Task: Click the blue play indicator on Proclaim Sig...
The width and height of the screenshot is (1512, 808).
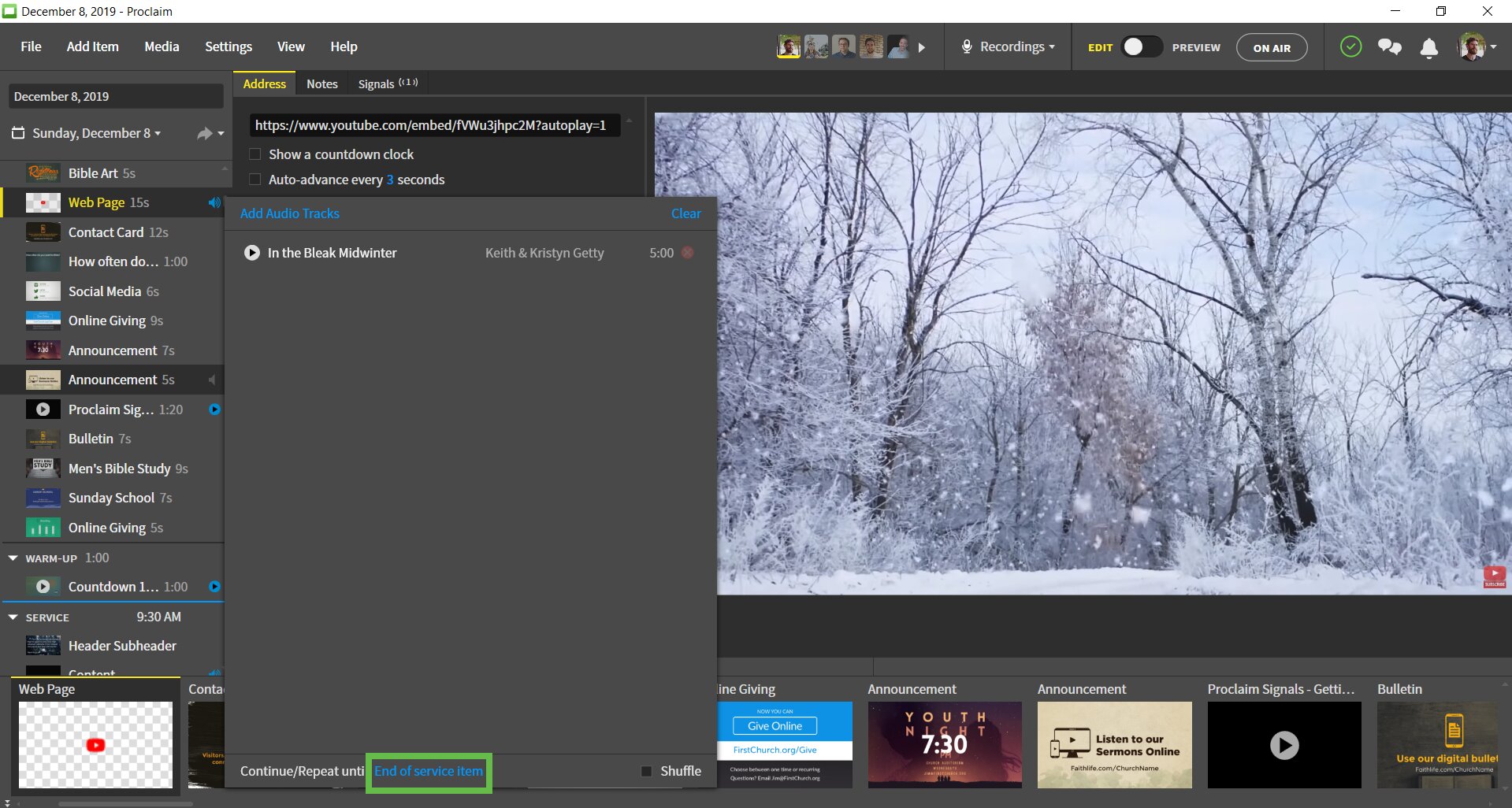Action: click(x=214, y=410)
